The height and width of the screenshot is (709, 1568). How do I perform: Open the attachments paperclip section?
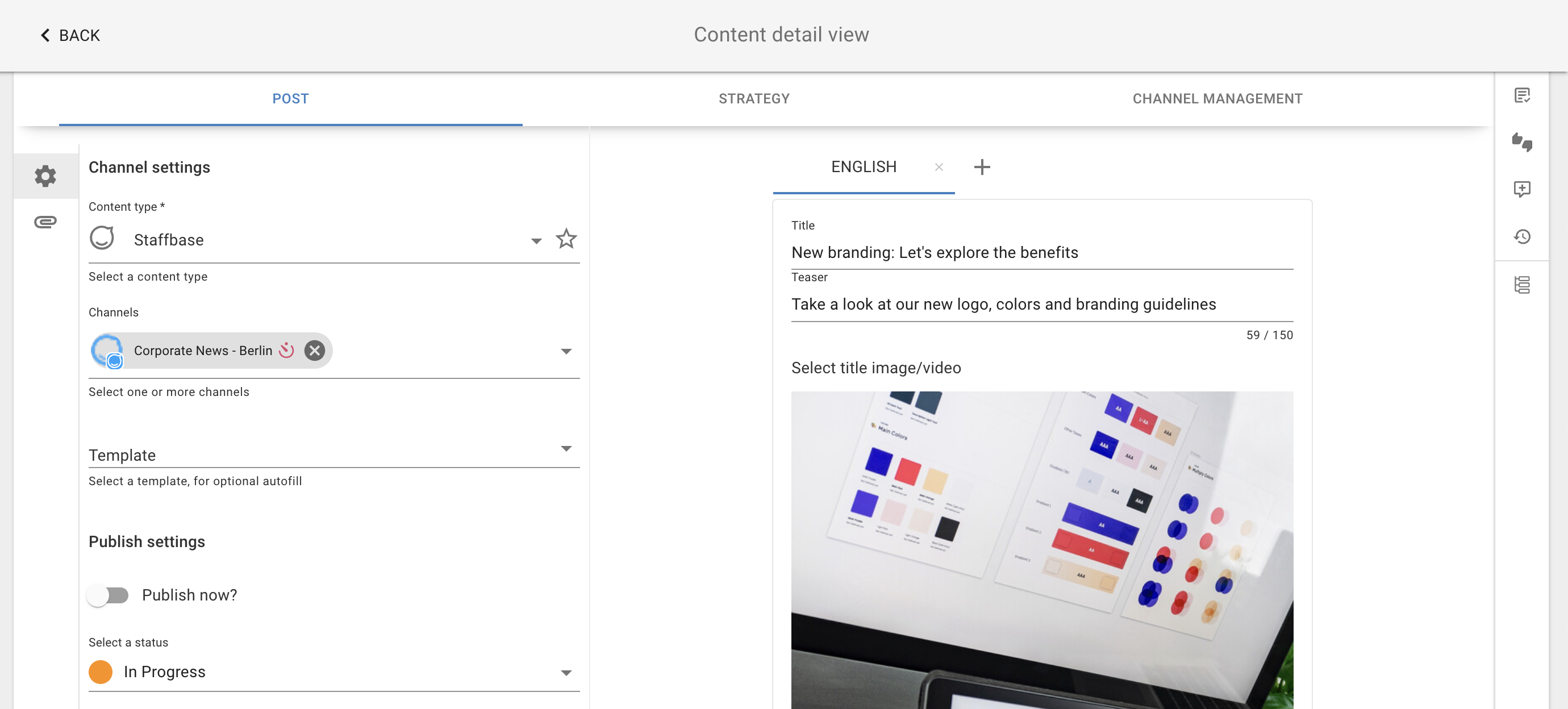(45, 222)
